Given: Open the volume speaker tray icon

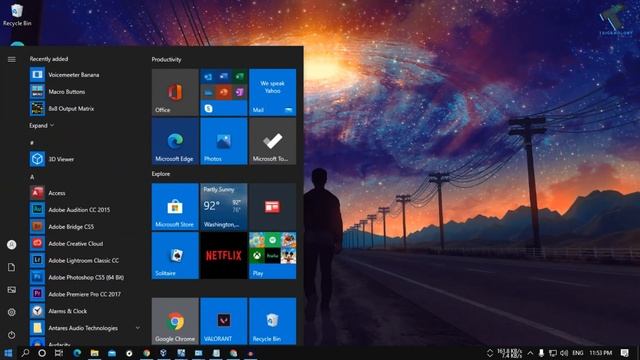Looking at the screenshot, I should (x=564, y=353).
